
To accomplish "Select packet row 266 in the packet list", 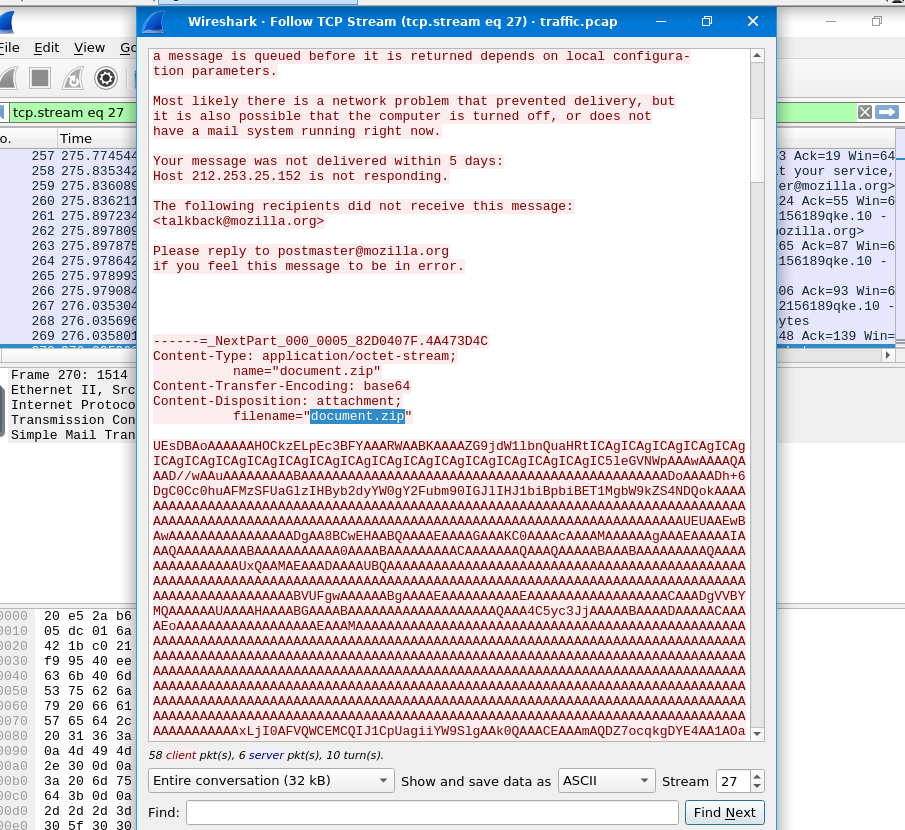I will (68, 291).
